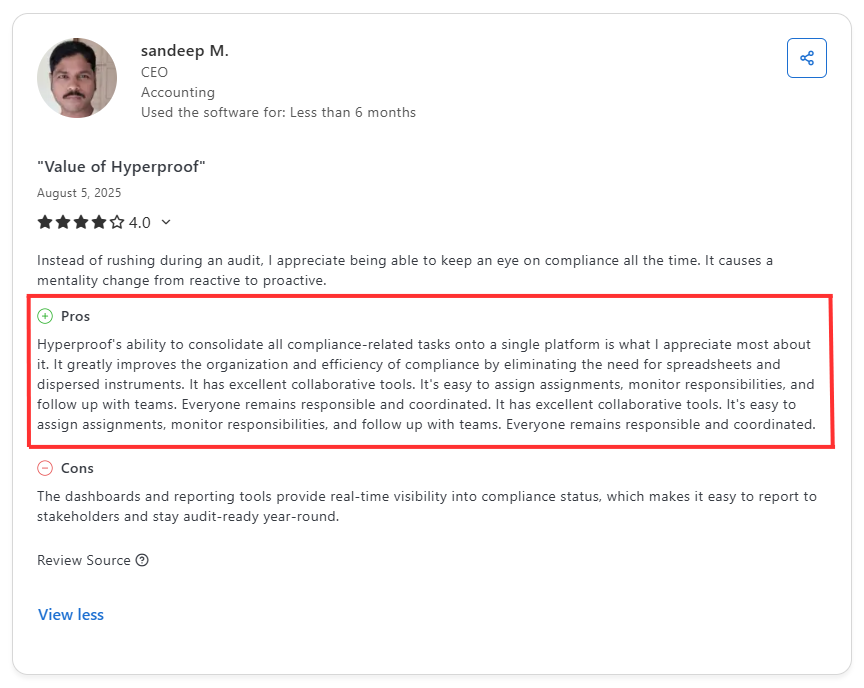This screenshot has height=688, width=864.
Task: Select the Pros paragraph text
Action: [x=430, y=384]
